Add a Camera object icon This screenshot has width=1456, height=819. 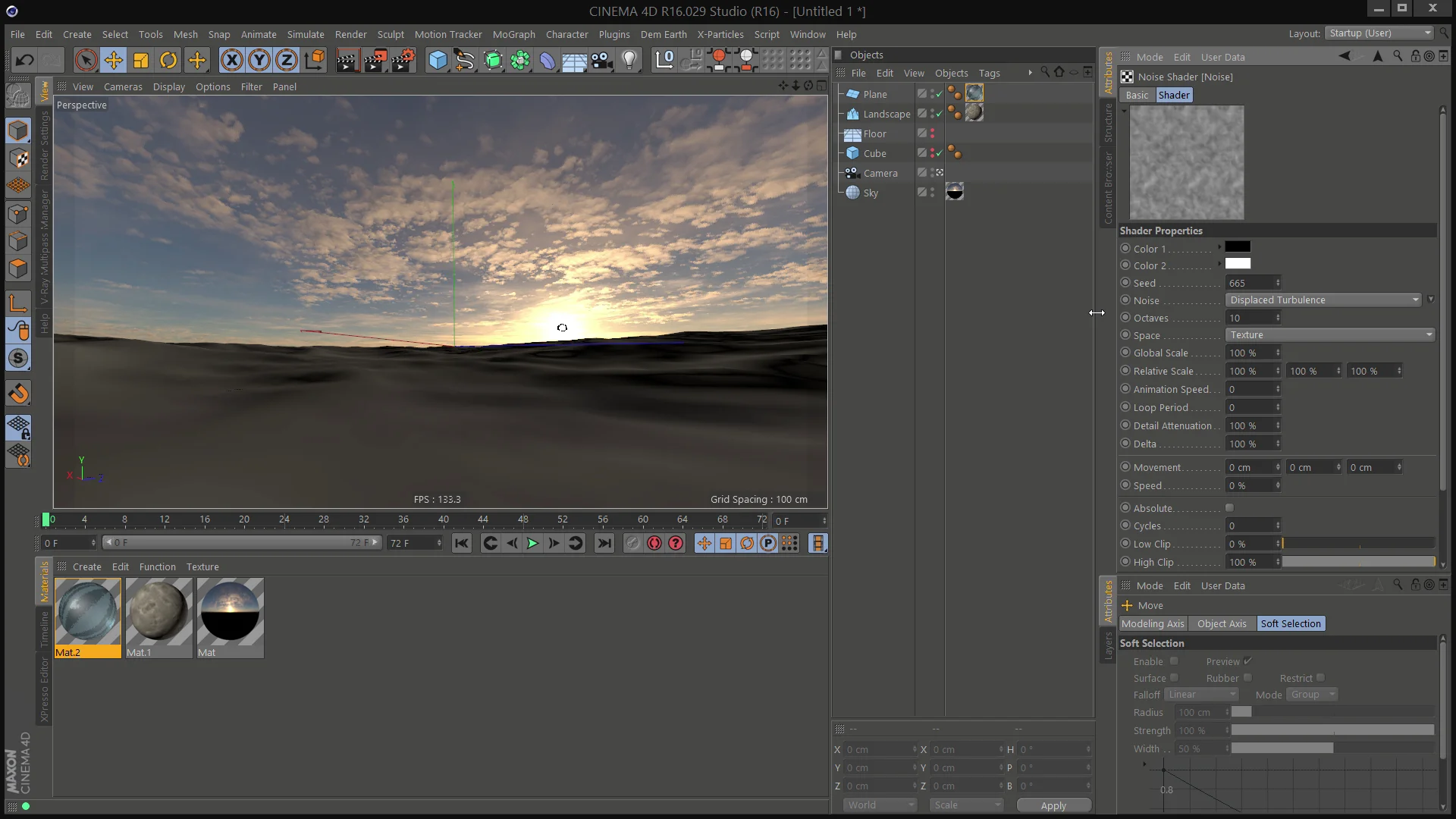(602, 60)
